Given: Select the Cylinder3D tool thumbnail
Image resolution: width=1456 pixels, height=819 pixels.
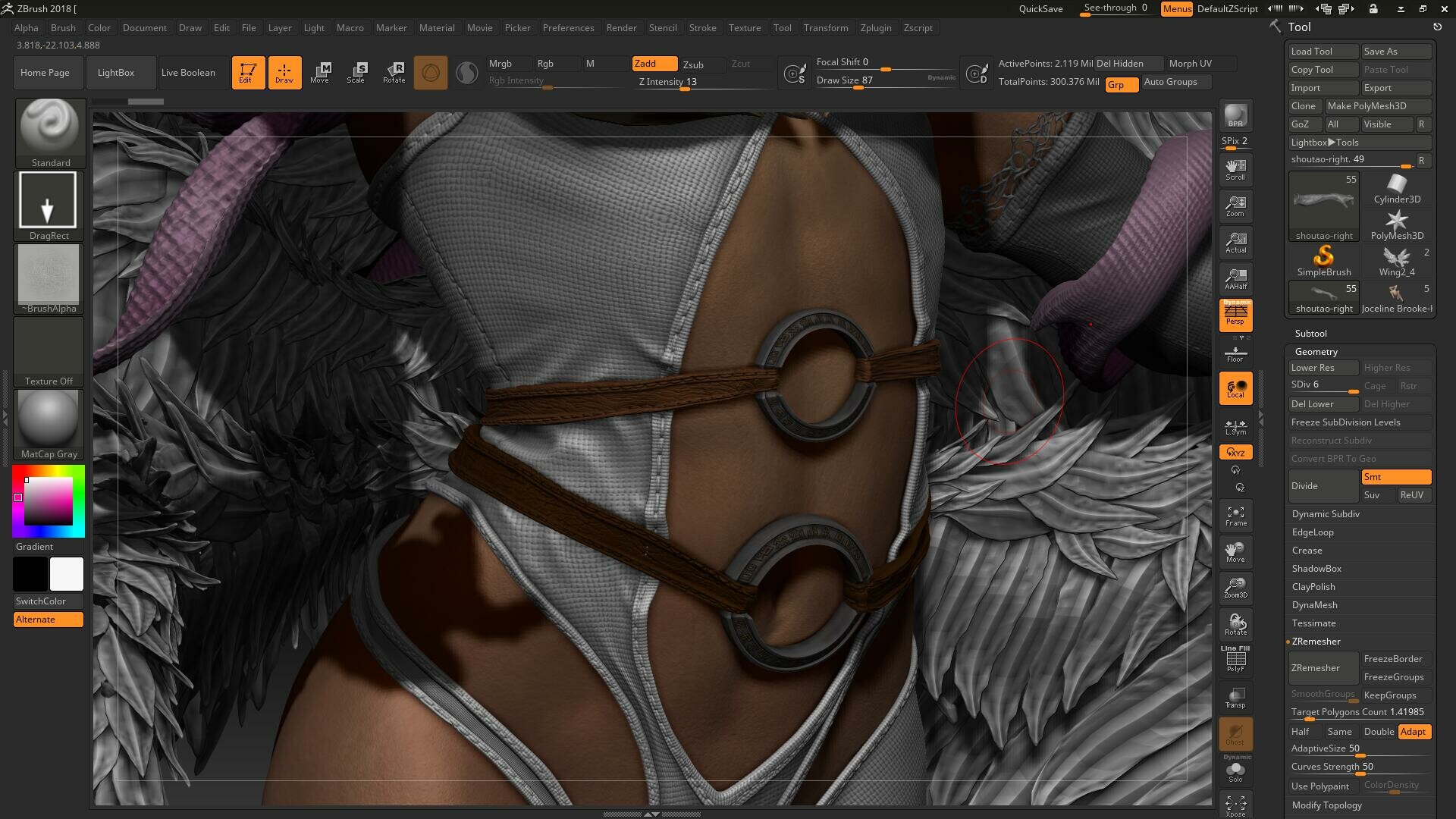Looking at the screenshot, I should pyautogui.click(x=1396, y=189).
